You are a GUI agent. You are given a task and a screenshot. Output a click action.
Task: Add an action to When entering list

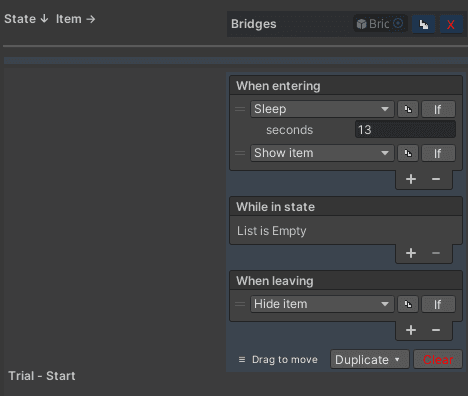411,179
